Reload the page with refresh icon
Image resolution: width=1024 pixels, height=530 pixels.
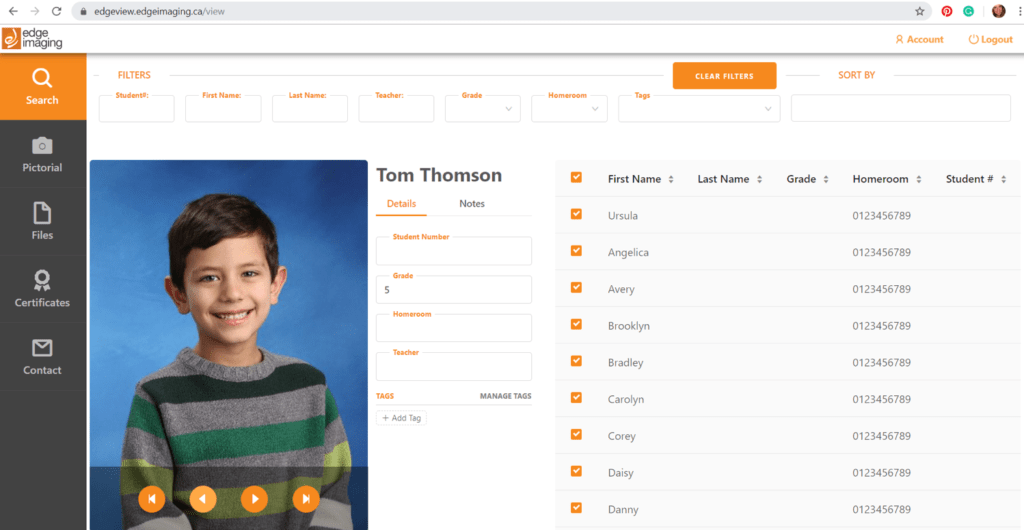pos(57,11)
